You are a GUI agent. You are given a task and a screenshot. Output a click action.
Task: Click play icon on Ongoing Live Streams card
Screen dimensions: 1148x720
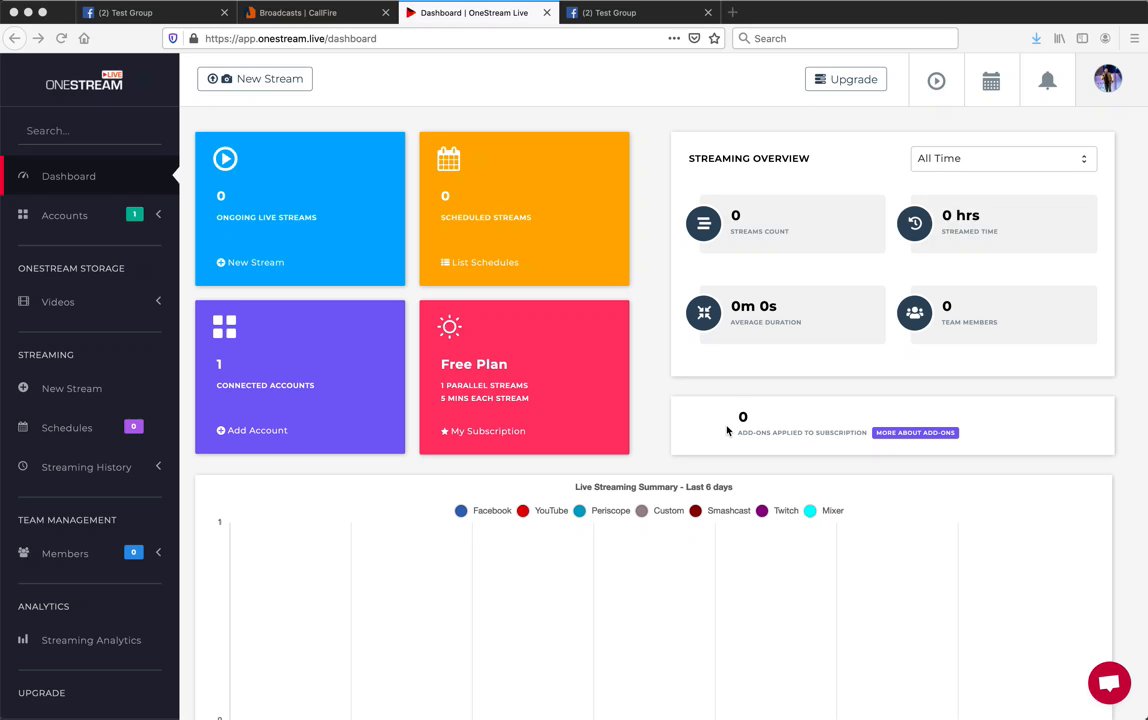(x=226, y=159)
